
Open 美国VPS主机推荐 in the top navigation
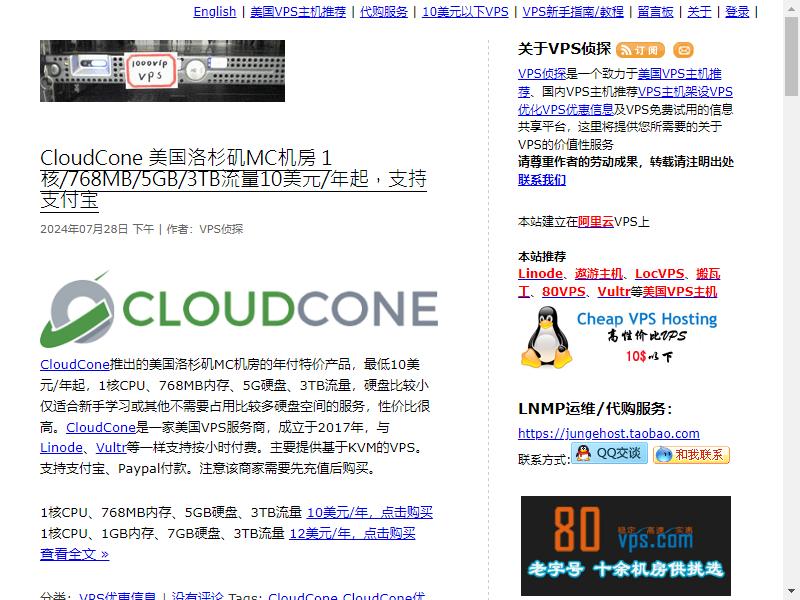[x=298, y=11]
